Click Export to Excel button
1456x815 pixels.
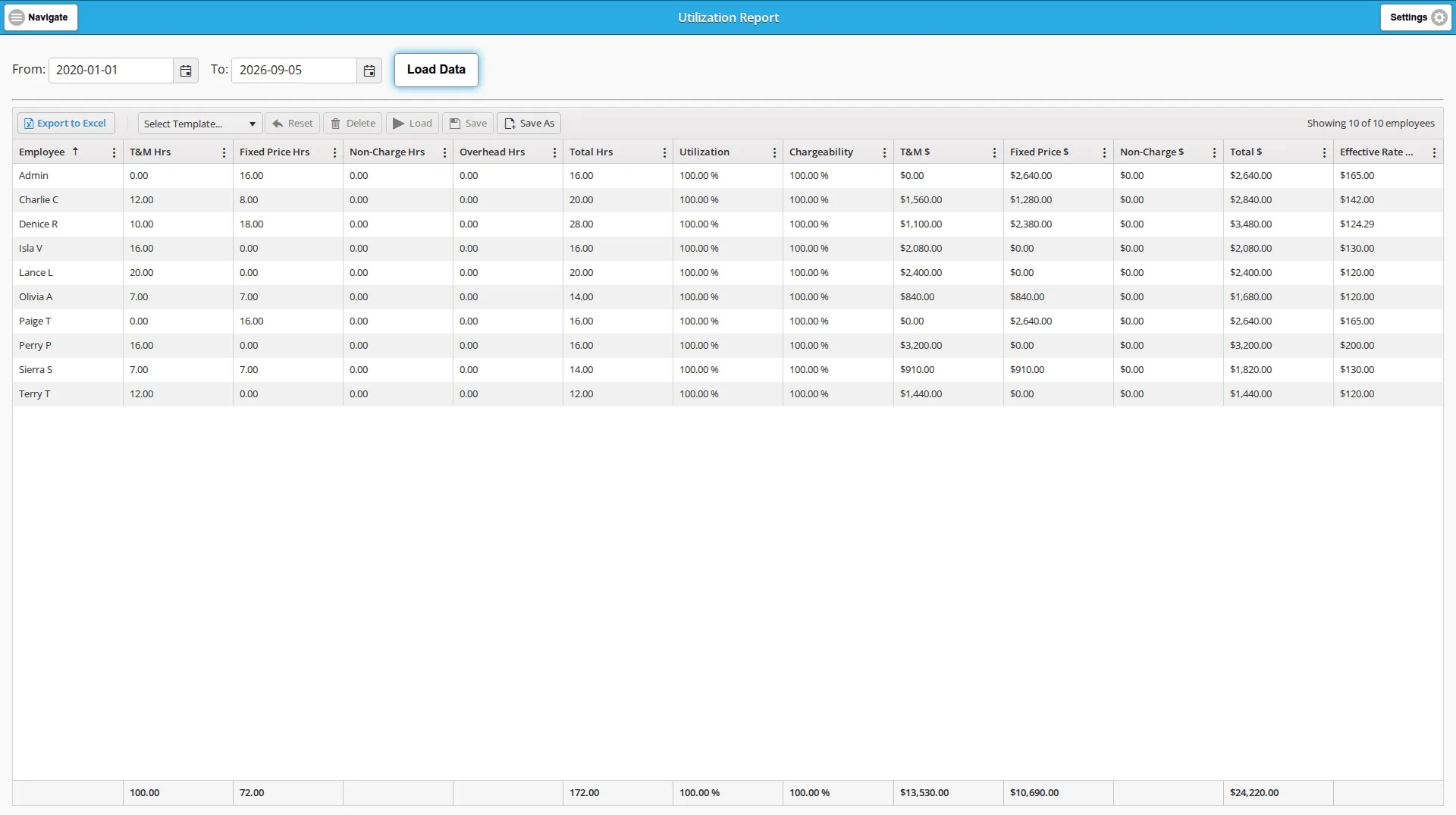coord(66,124)
